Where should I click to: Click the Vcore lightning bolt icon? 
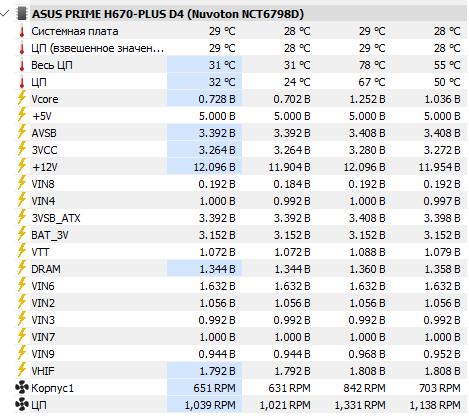point(22,99)
